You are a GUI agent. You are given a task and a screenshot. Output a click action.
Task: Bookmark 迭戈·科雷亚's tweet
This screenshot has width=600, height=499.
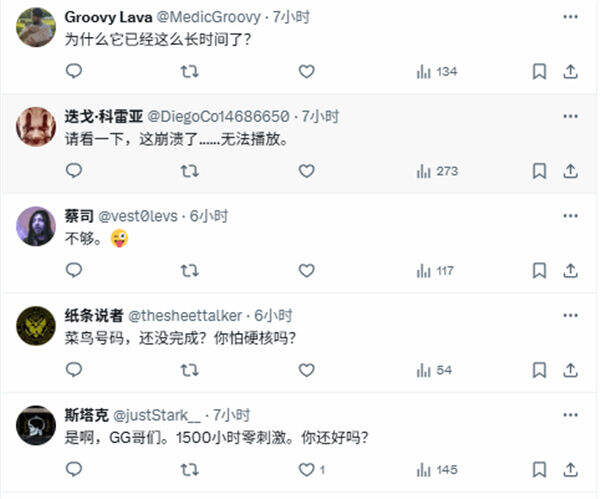click(x=539, y=171)
